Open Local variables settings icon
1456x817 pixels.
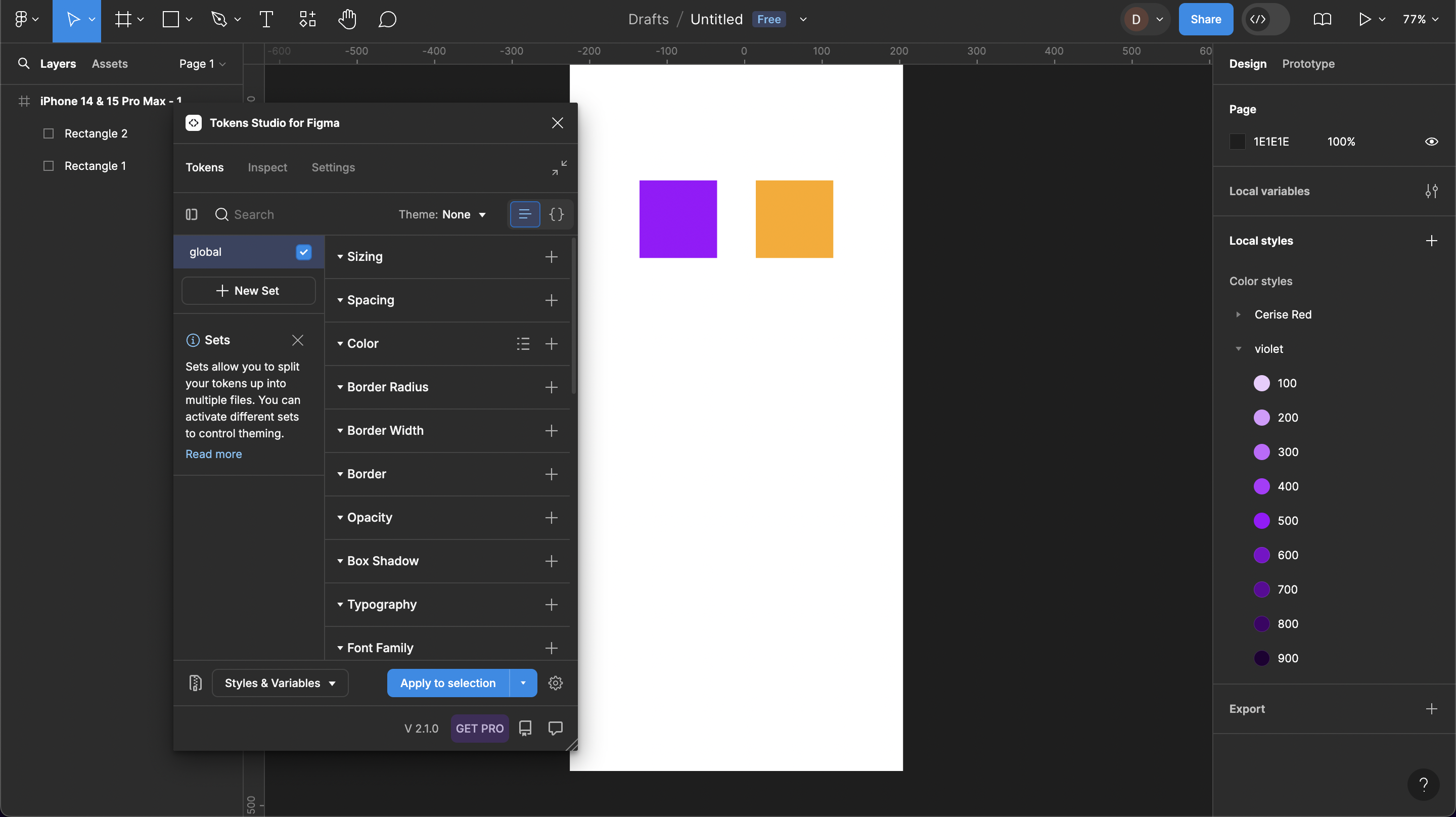(x=1431, y=191)
